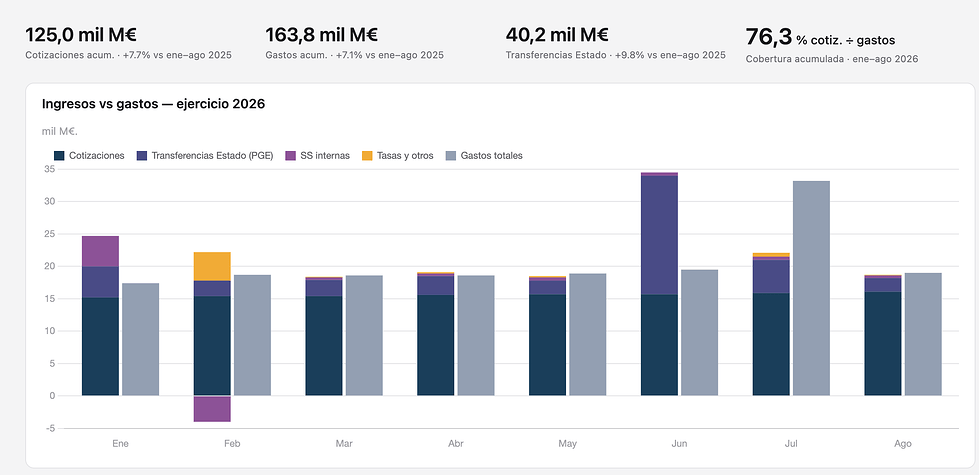
Task: Click chart title 'Ingresos vs gastos — ejercicio 2026'
Action: click(x=154, y=104)
